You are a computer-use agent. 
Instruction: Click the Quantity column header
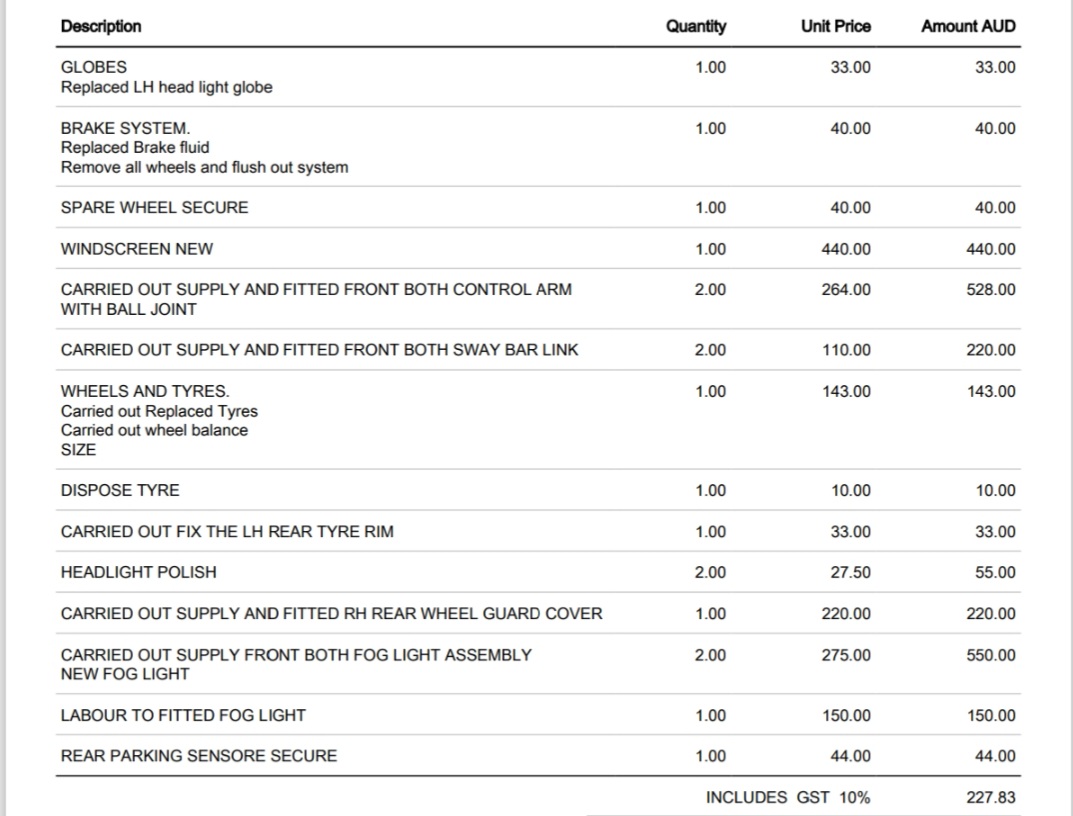click(696, 26)
